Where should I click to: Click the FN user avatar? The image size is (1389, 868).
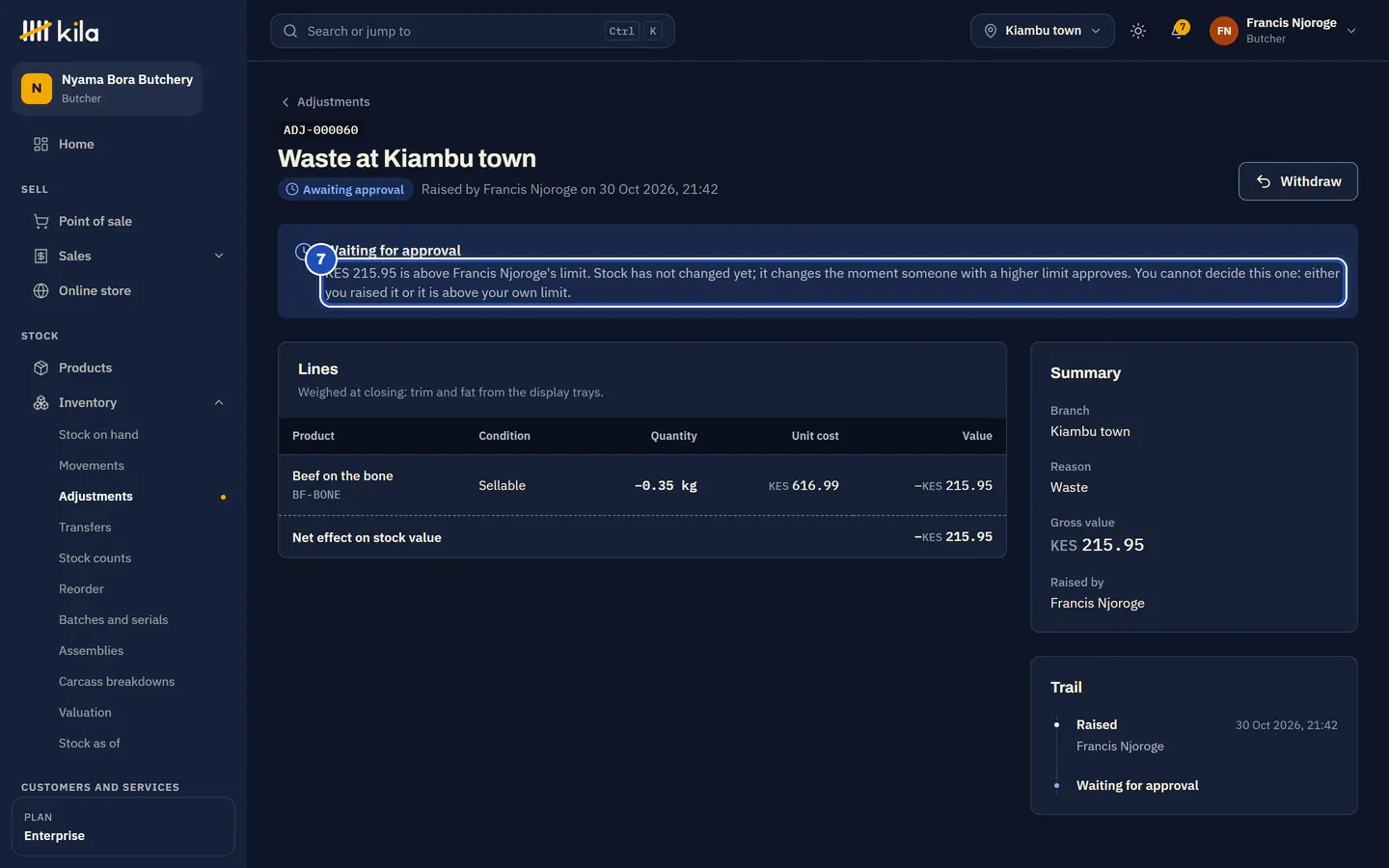pyautogui.click(x=1223, y=31)
